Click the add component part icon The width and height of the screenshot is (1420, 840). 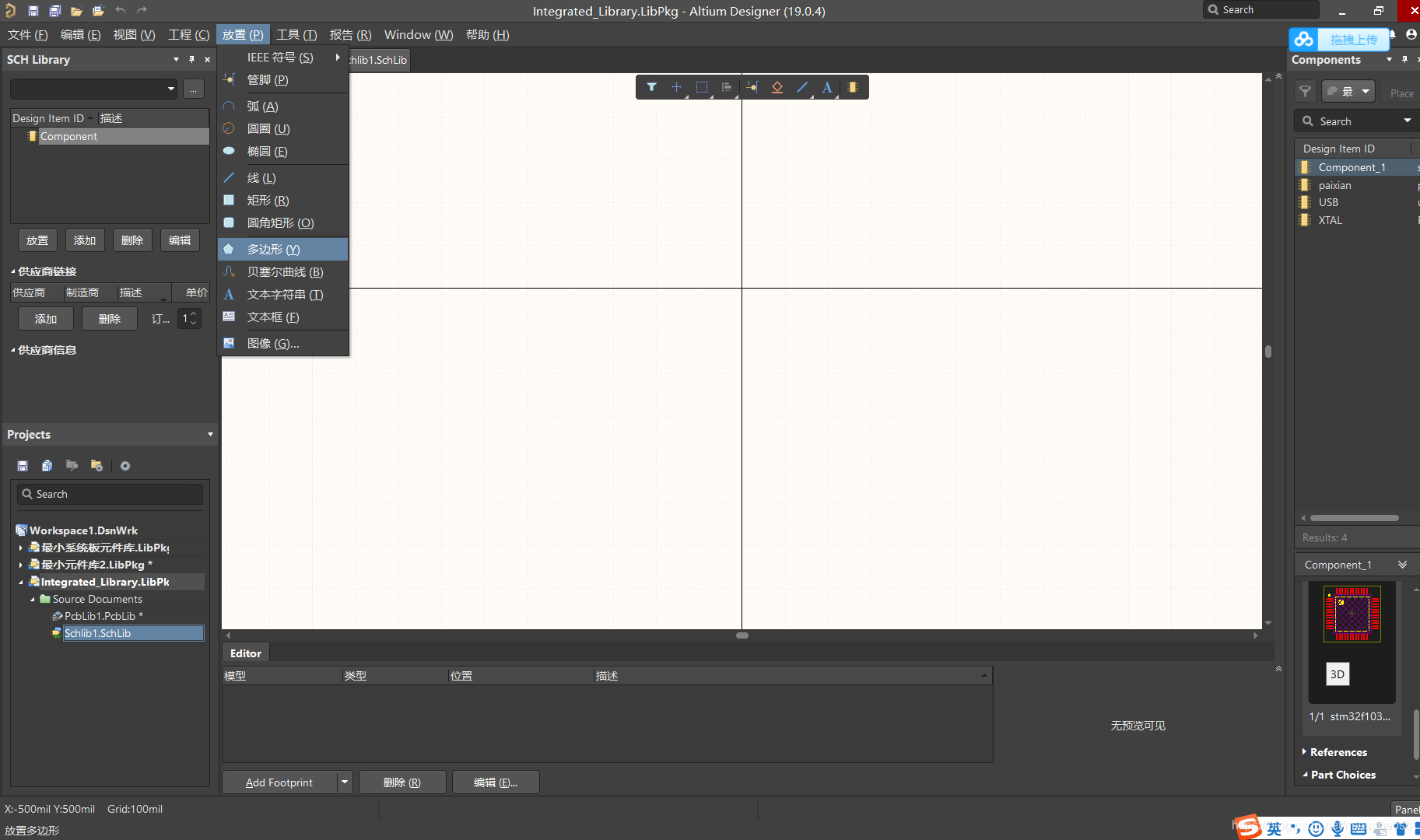pyautogui.click(x=853, y=87)
